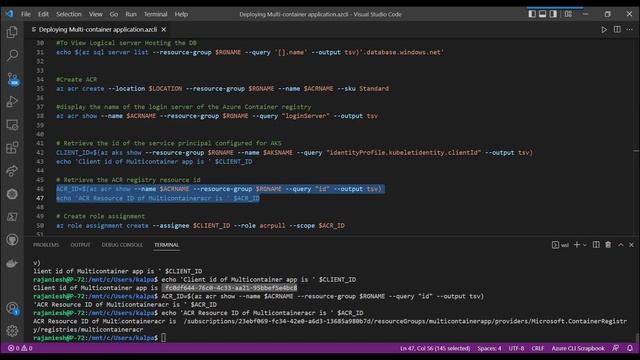Screen dimensions: 640x360
Task: Open Run and Debug view
Action: click(x=12, y=101)
